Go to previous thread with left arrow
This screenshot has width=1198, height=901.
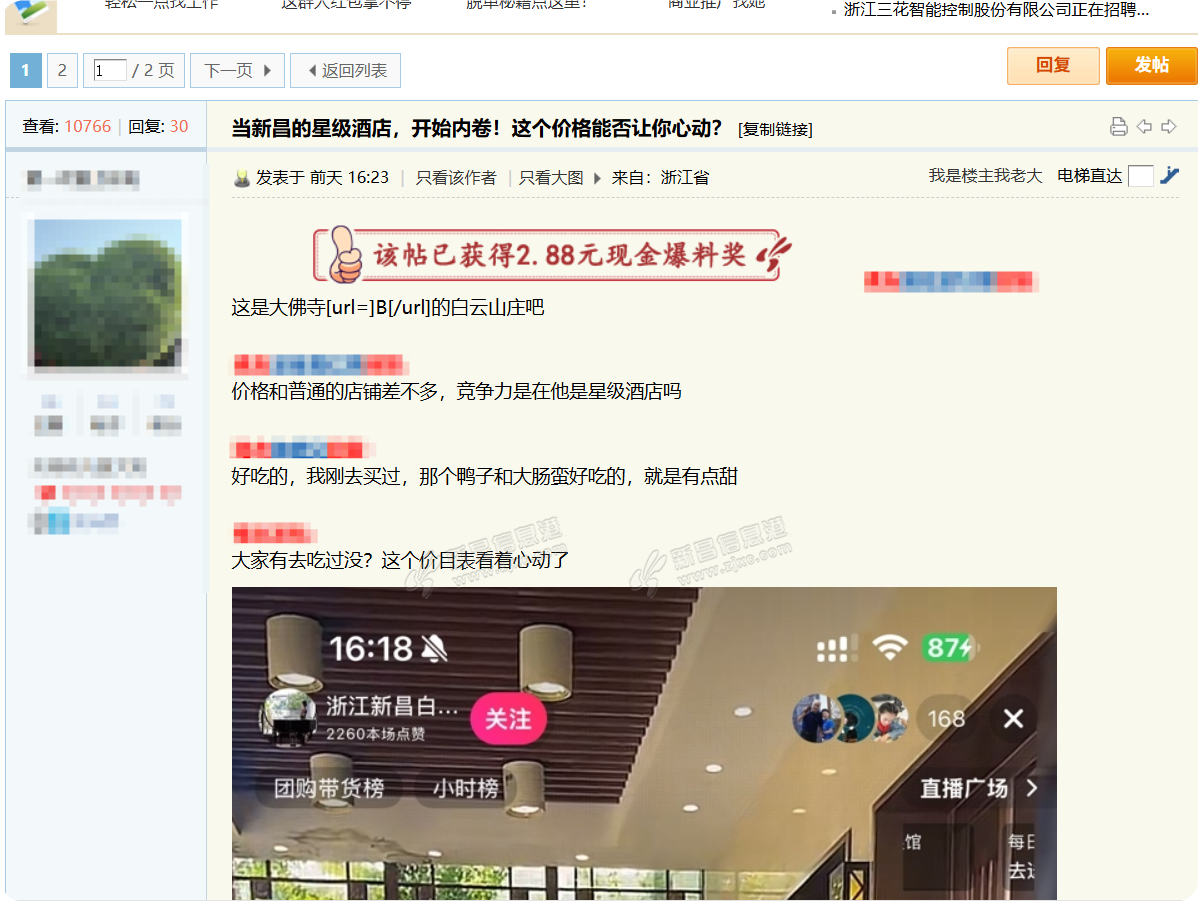pos(1144,127)
